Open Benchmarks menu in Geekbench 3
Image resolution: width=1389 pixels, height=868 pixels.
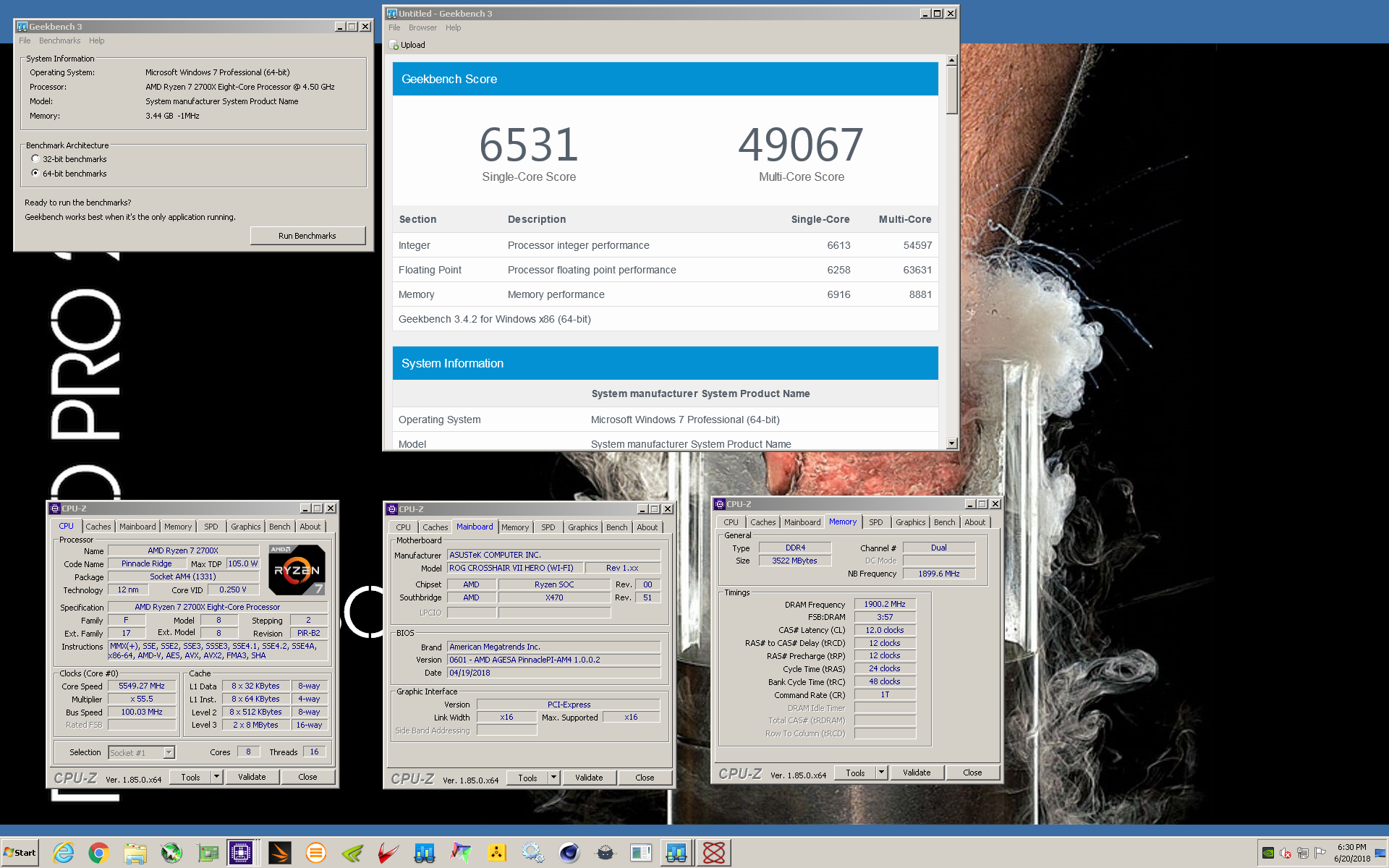[x=59, y=41]
